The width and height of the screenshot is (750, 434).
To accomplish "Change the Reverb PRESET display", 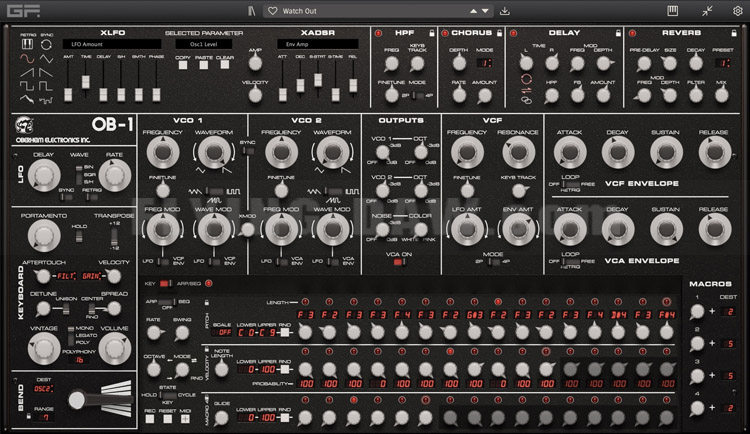I will [723, 63].
